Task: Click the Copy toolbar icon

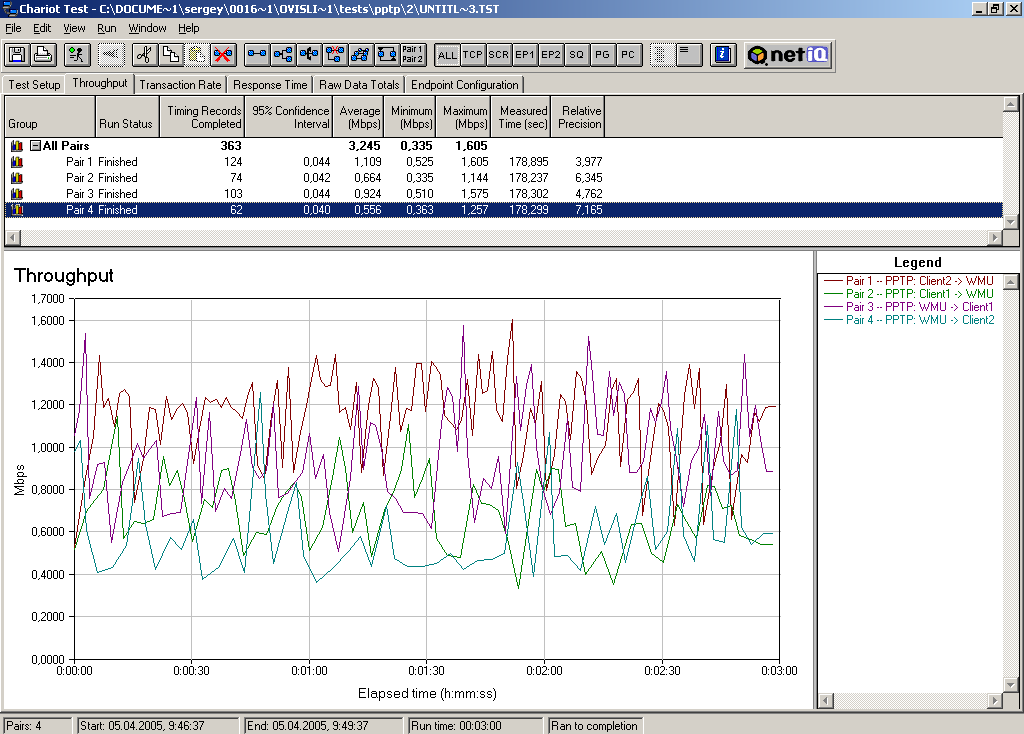Action: pos(171,54)
